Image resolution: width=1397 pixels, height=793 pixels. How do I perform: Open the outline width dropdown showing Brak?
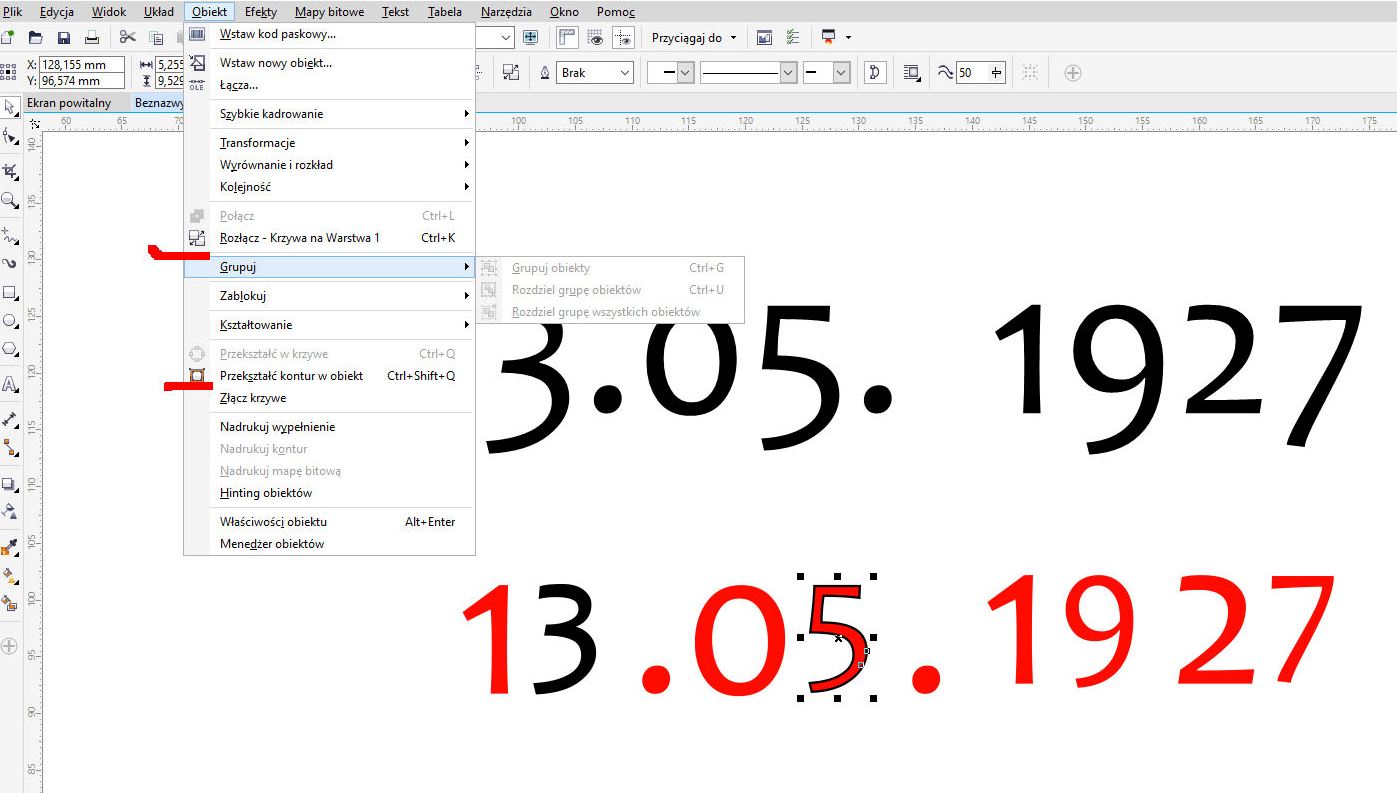(596, 73)
